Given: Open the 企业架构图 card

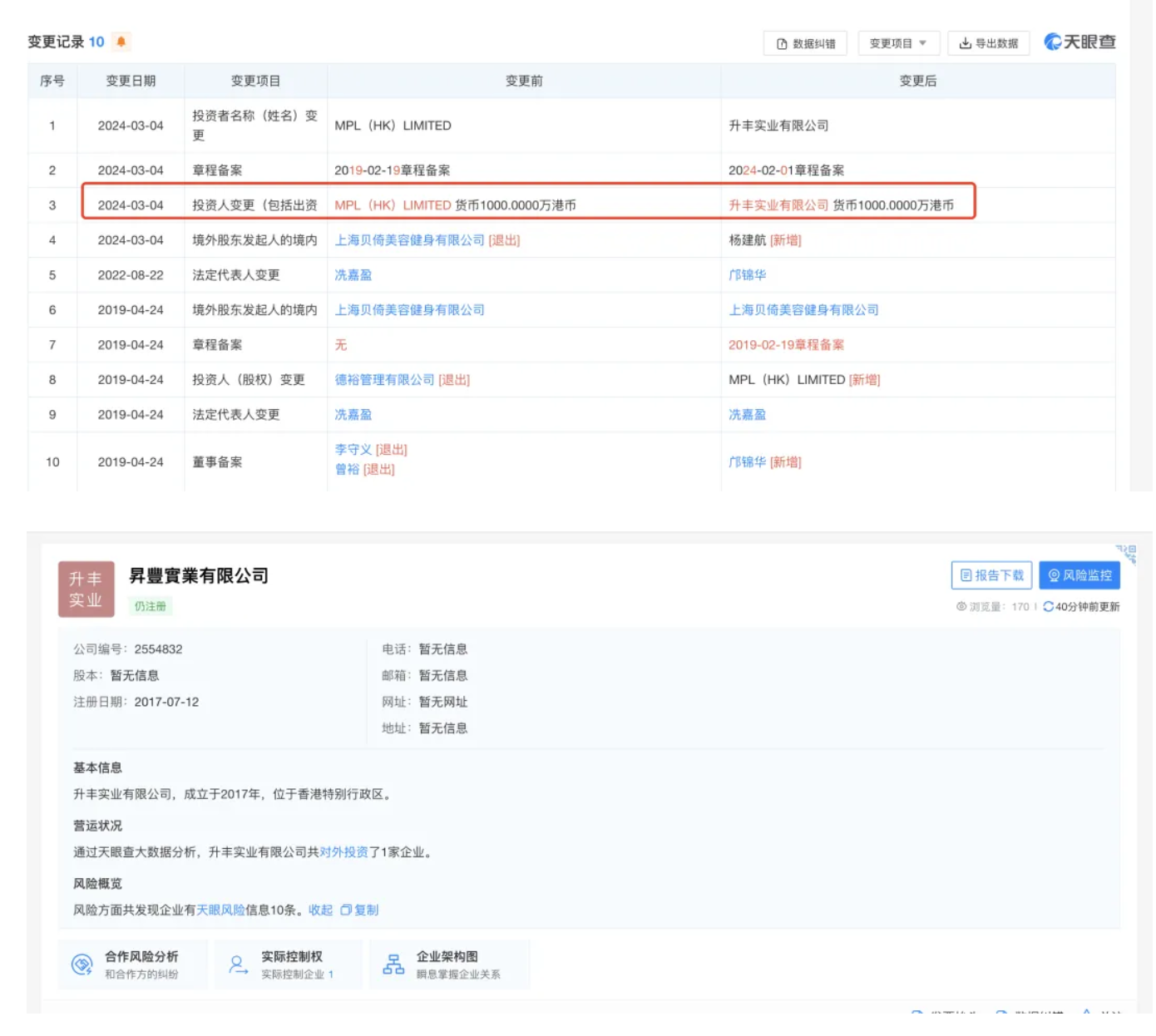Looking at the screenshot, I should [x=450, y=964].
